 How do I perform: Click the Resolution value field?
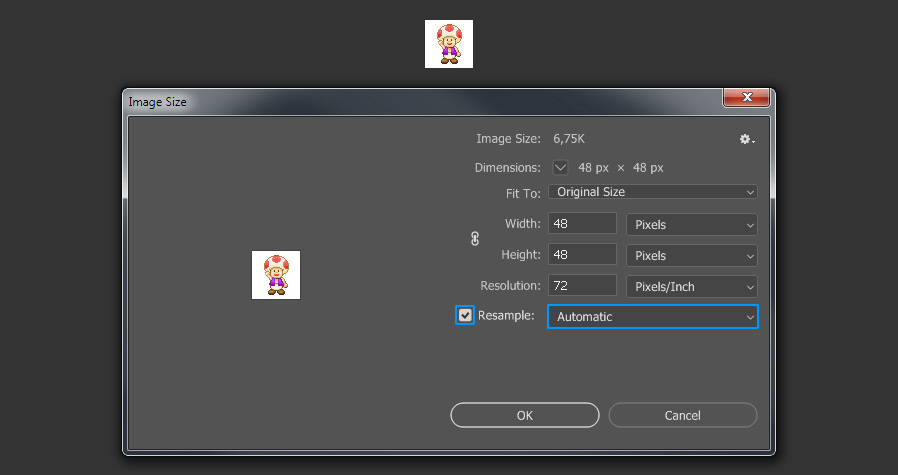click(582, 285)
